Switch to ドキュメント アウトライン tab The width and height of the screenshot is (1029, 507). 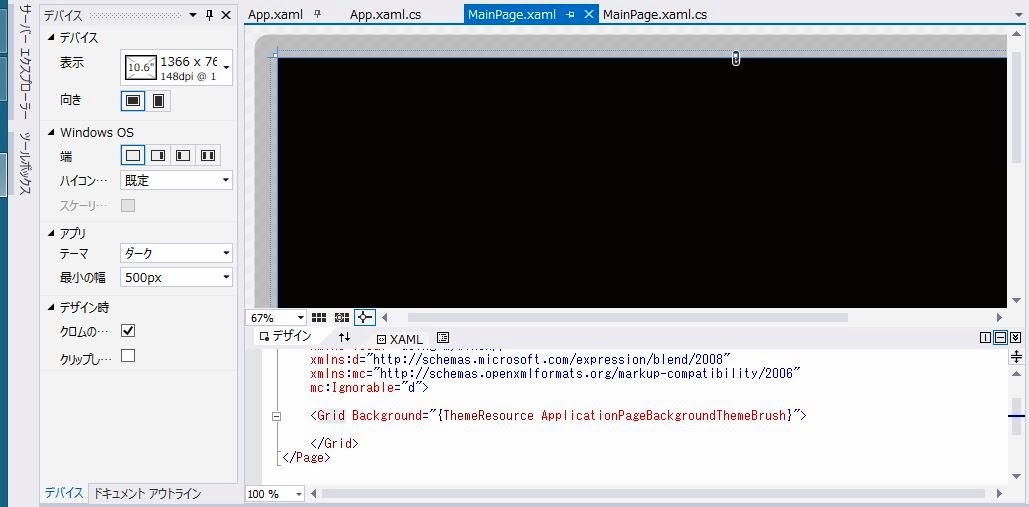click(147, 494)
